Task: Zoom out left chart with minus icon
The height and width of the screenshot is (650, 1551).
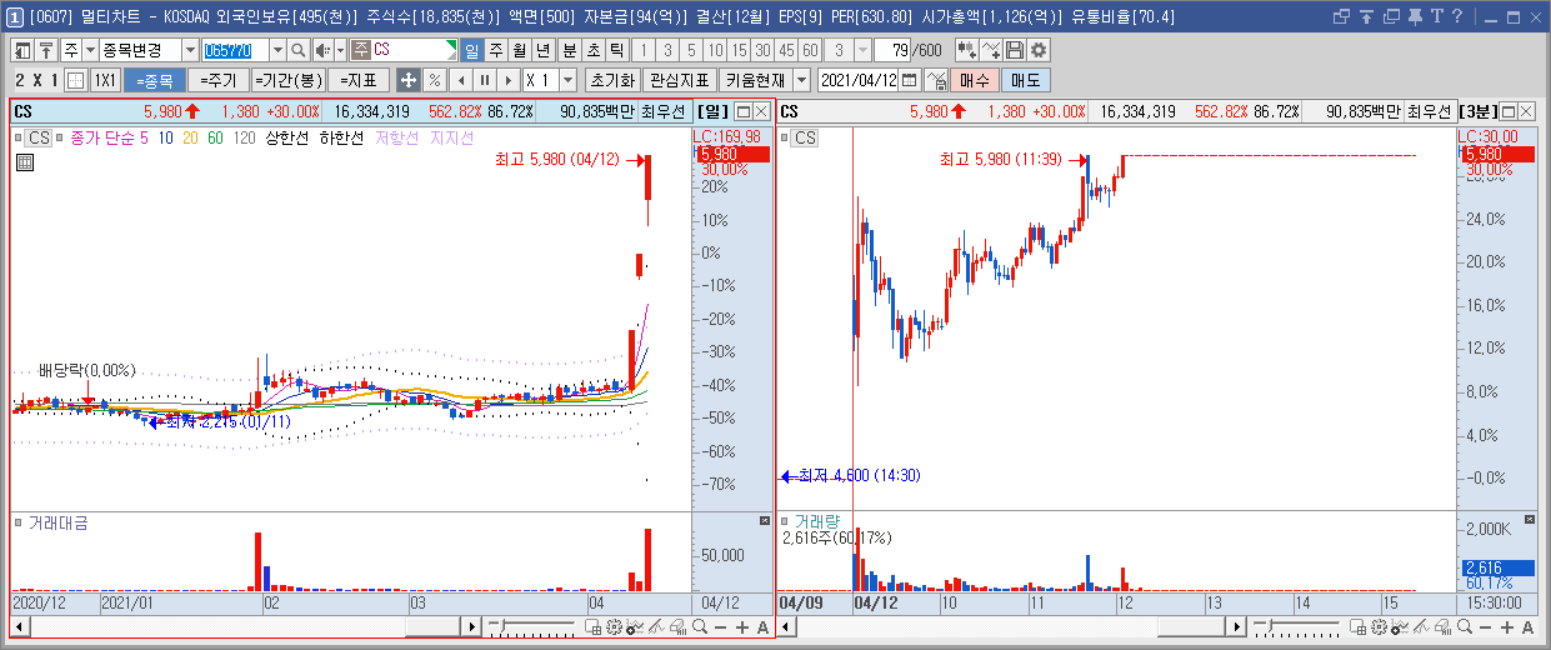Action: 720,627
